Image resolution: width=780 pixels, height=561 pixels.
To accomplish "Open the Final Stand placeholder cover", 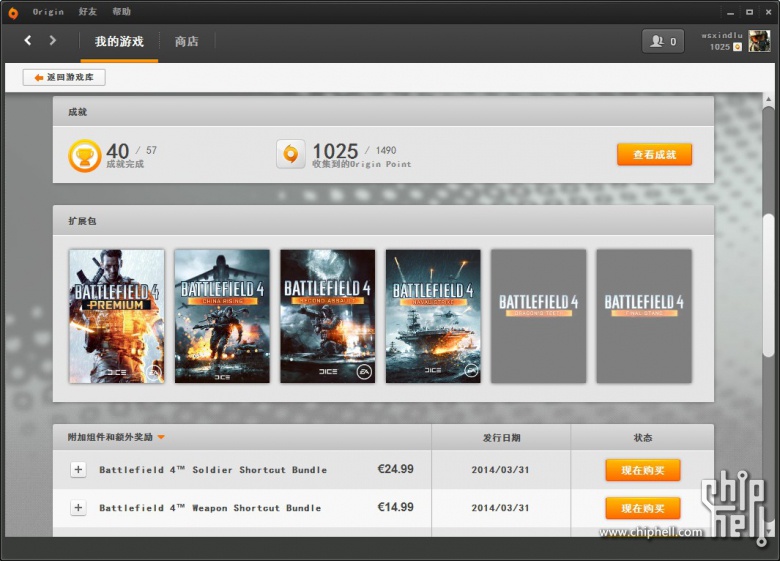I will [644, 316].
